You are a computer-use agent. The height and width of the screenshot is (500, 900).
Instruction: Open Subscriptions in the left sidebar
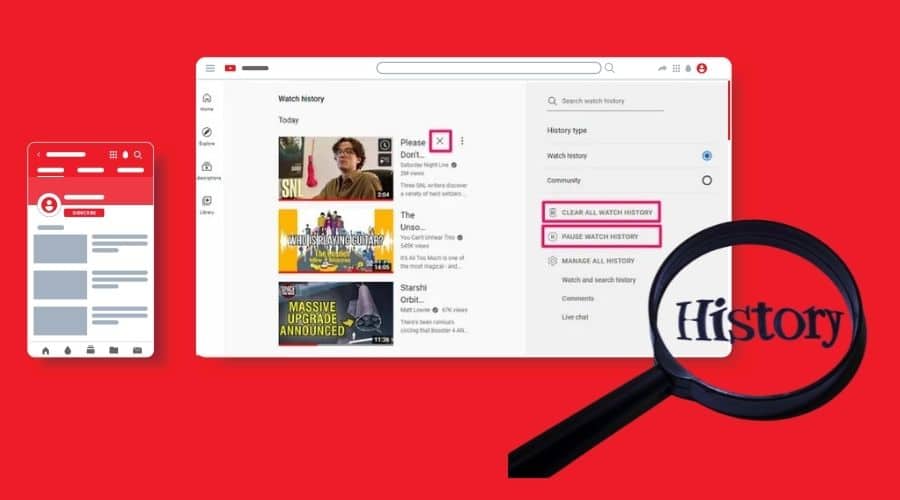click(x=208, y=170)
